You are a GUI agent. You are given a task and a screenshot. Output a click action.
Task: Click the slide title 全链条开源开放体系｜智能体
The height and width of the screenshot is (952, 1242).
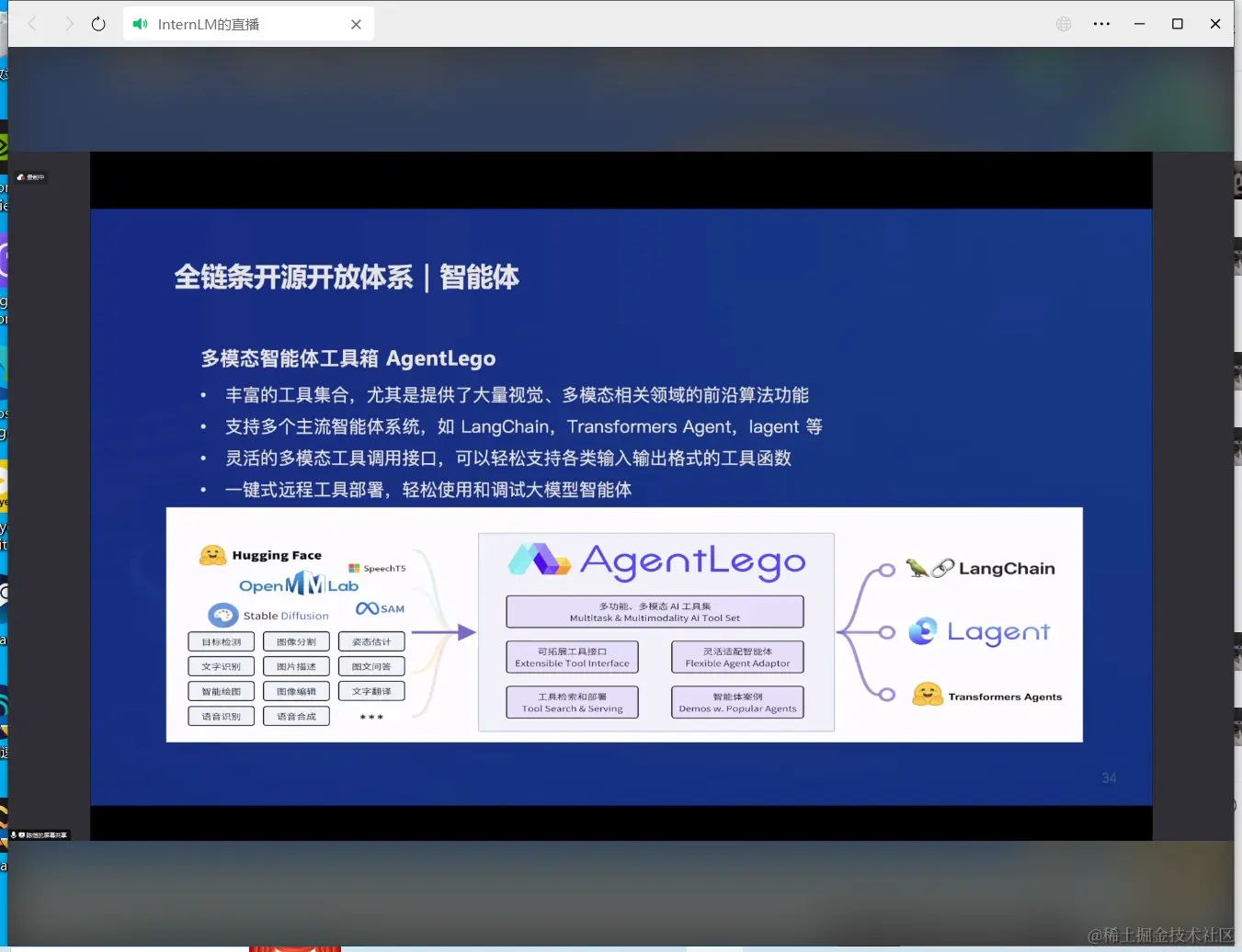tap(347, 277)
